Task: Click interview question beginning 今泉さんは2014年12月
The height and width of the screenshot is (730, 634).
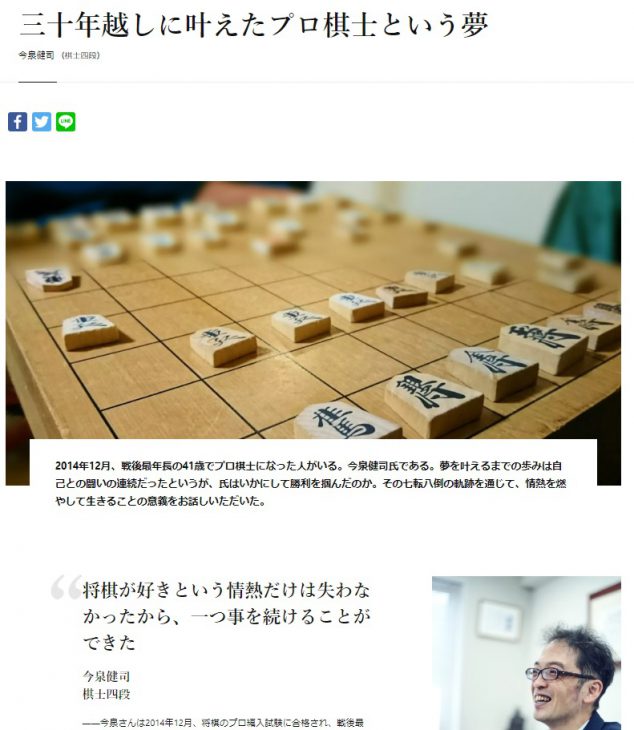Action: 223,723
